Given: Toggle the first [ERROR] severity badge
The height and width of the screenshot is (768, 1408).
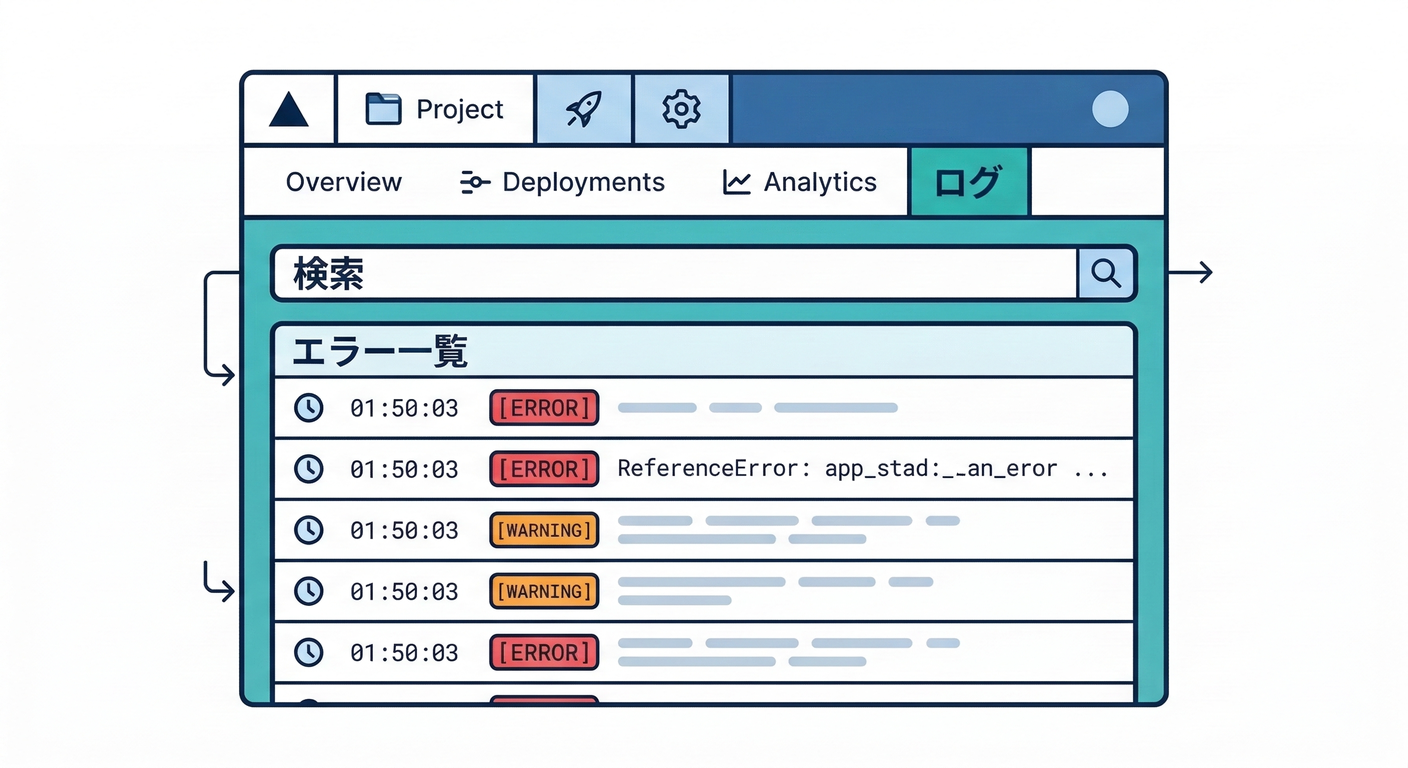Looking at the screenshot, I should tap(544, 407).
